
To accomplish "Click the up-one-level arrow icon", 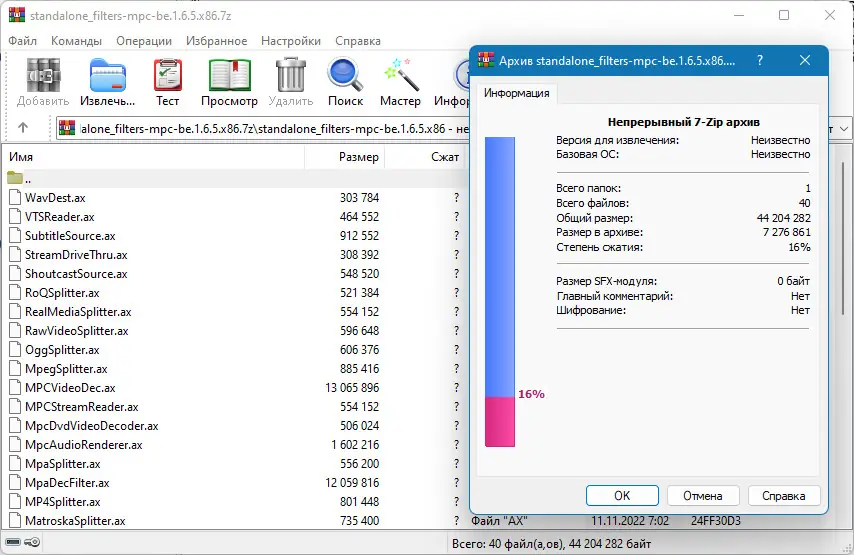I will [22, 127].
